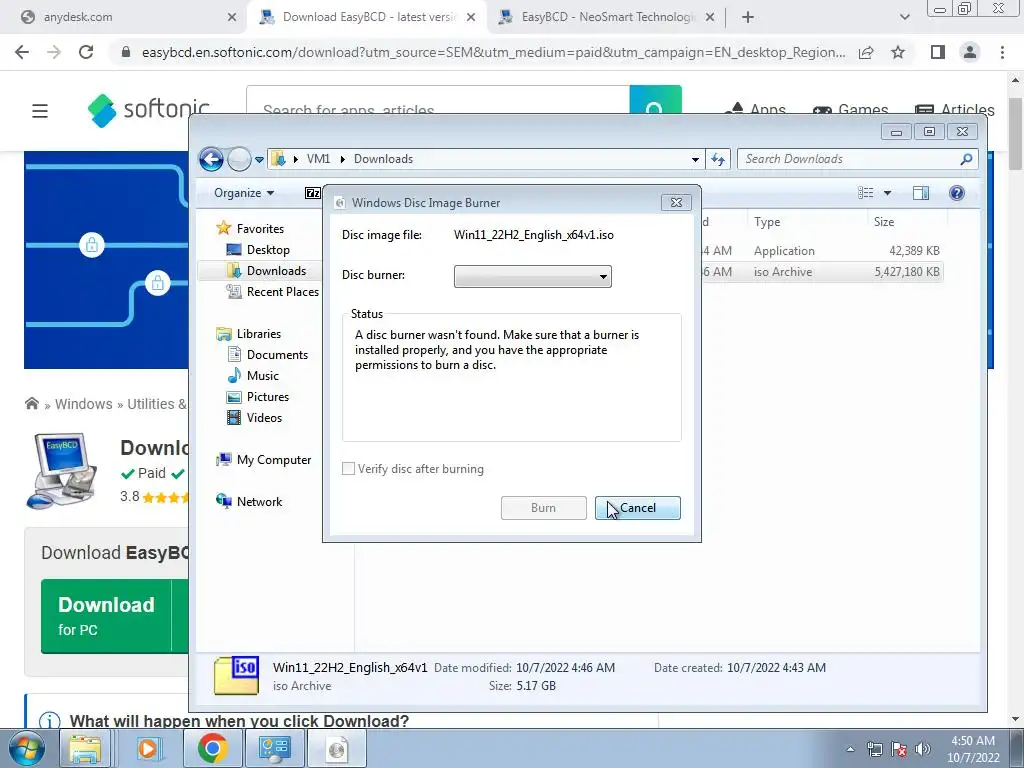Click the Chrome back arrow
This screenshot has width=1024, height=768.
pos(22,52)
